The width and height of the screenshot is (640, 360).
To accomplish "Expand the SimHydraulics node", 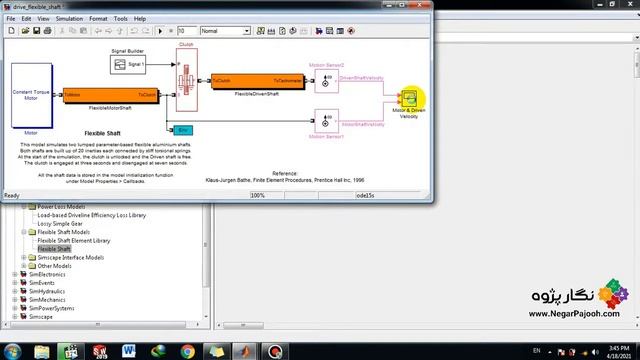I will tap(15, 291).
